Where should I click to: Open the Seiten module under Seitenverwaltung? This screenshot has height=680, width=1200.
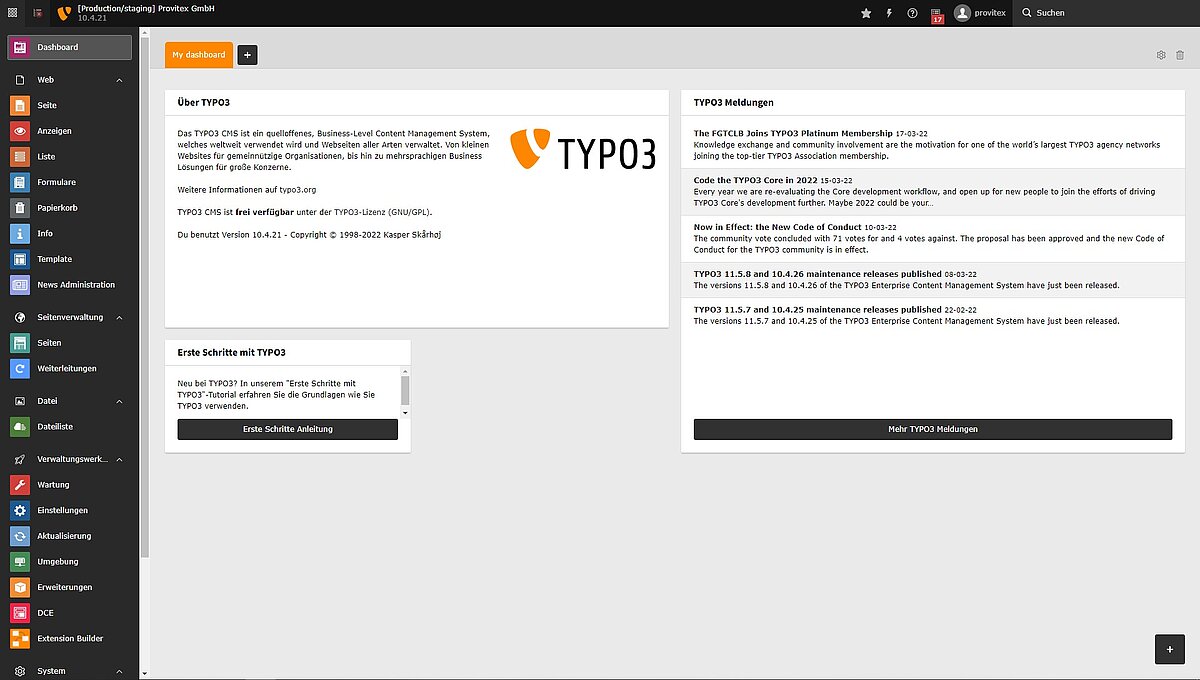[69, 343]
